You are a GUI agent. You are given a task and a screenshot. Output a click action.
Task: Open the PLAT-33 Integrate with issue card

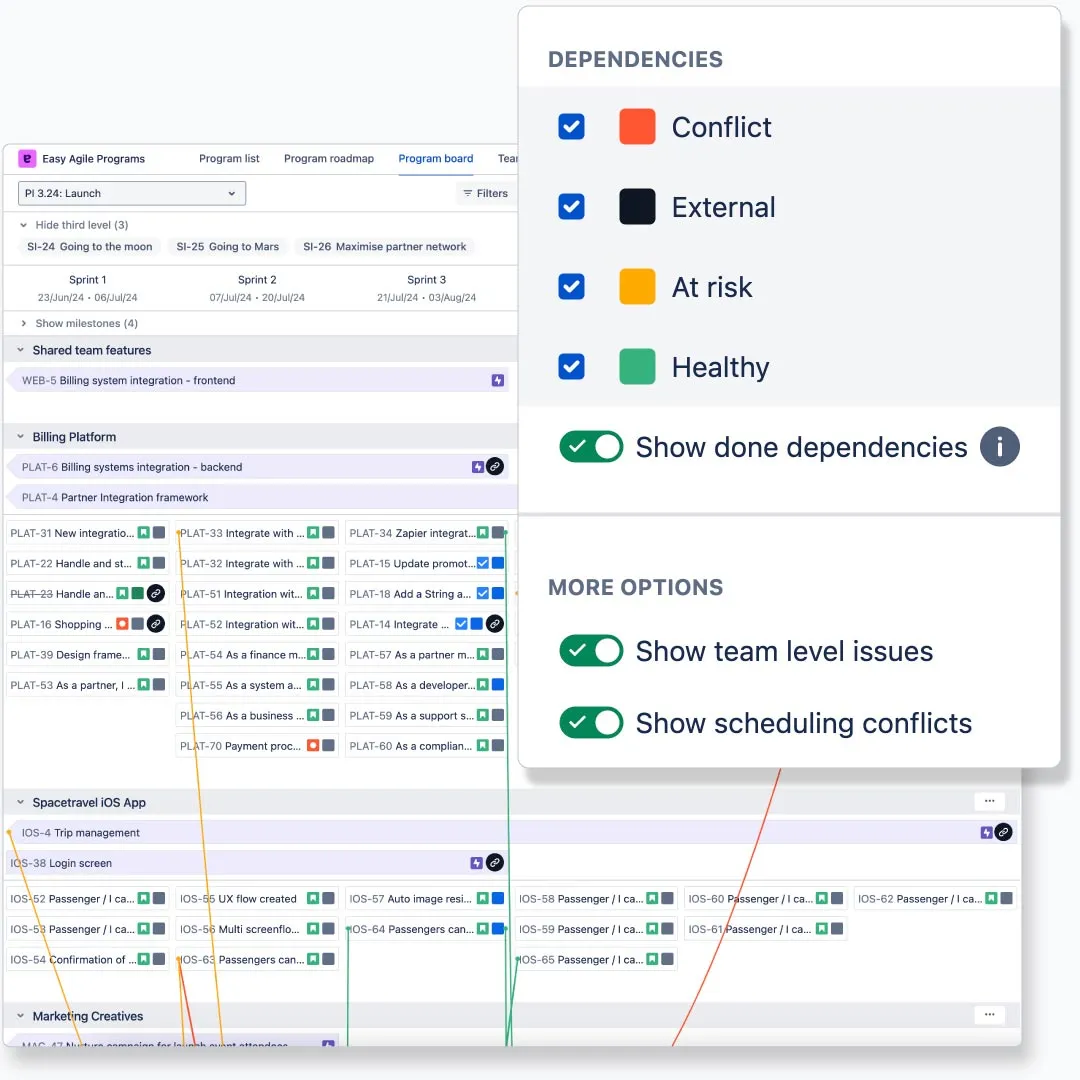[x=257, y=533]
